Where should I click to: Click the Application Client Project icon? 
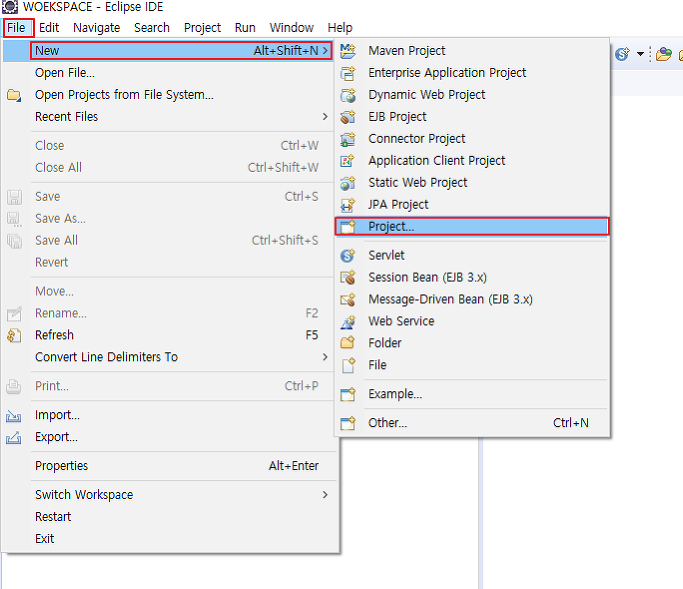tap(348, 161)
